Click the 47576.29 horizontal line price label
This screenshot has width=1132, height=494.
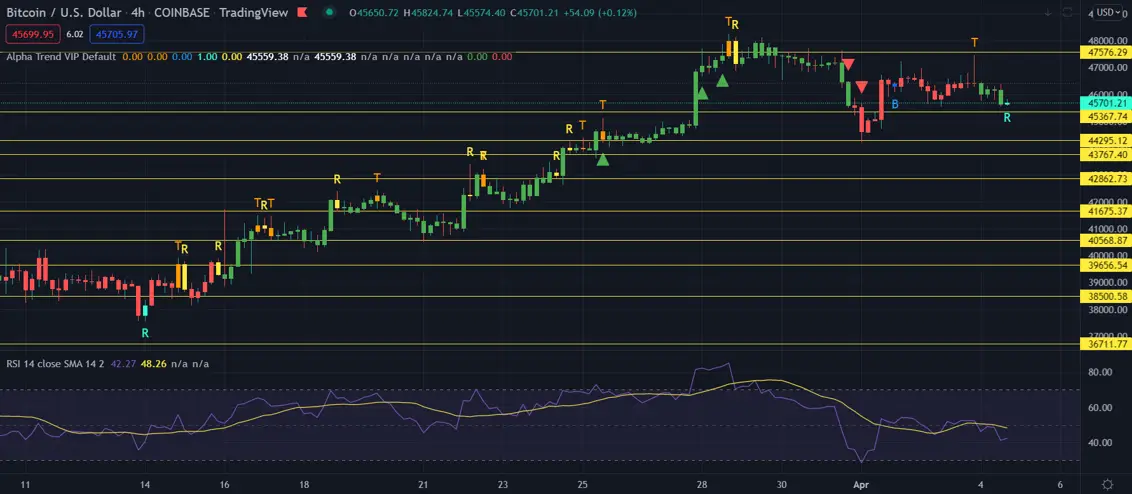(x=1107, y=52)
